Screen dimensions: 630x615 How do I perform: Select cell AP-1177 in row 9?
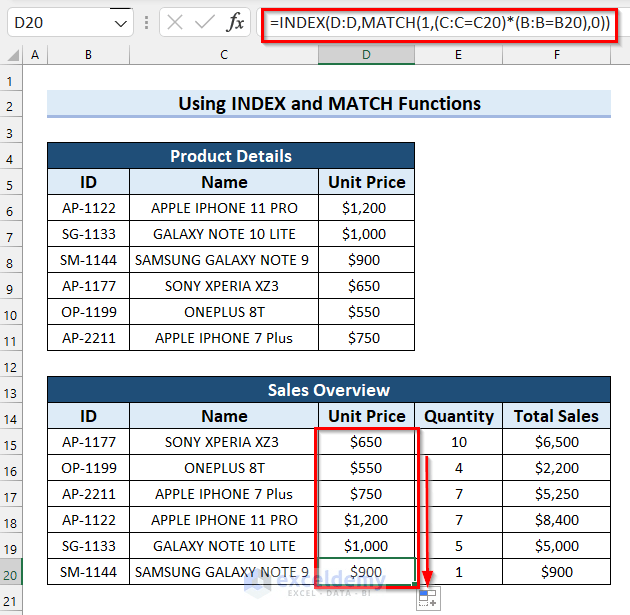88,286
